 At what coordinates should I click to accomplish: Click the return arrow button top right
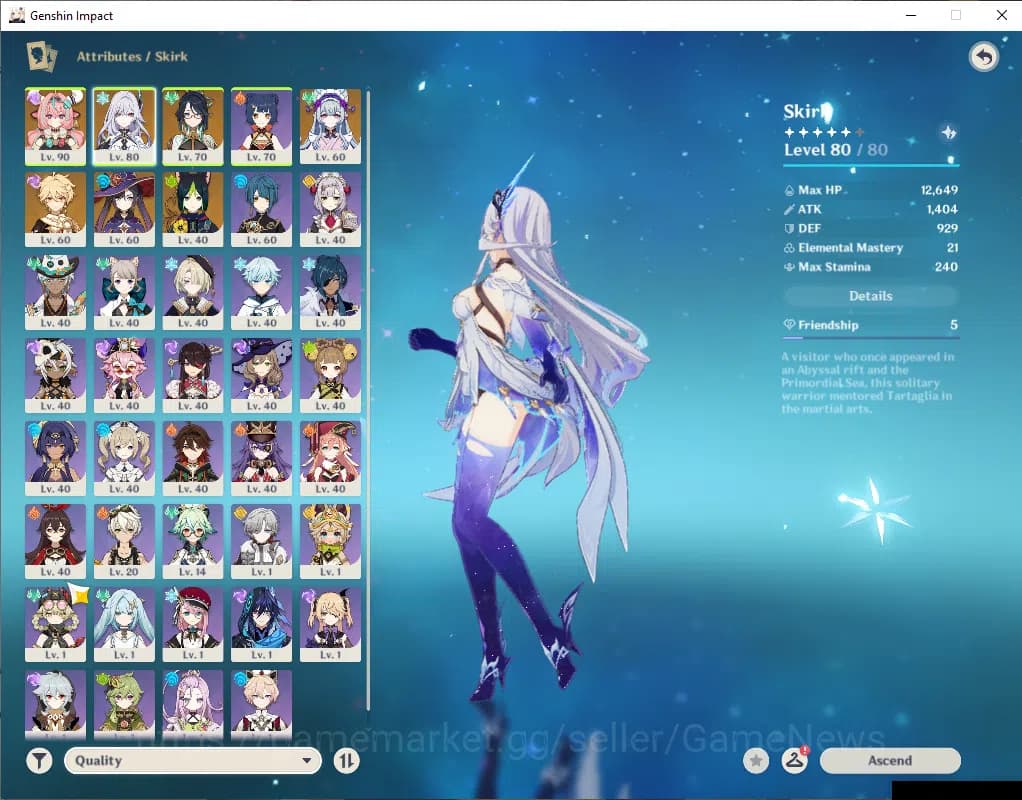(984, 57)
